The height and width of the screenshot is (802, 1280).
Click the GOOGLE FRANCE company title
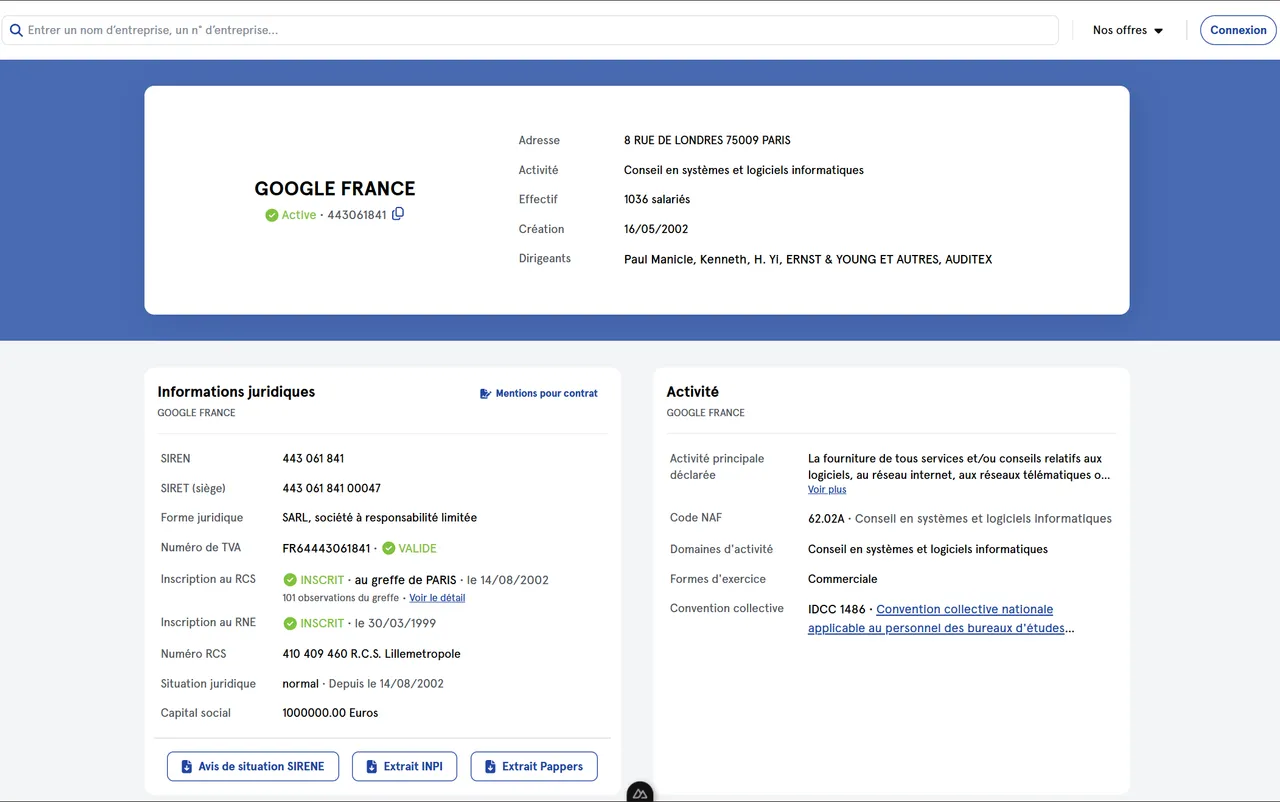335,188
